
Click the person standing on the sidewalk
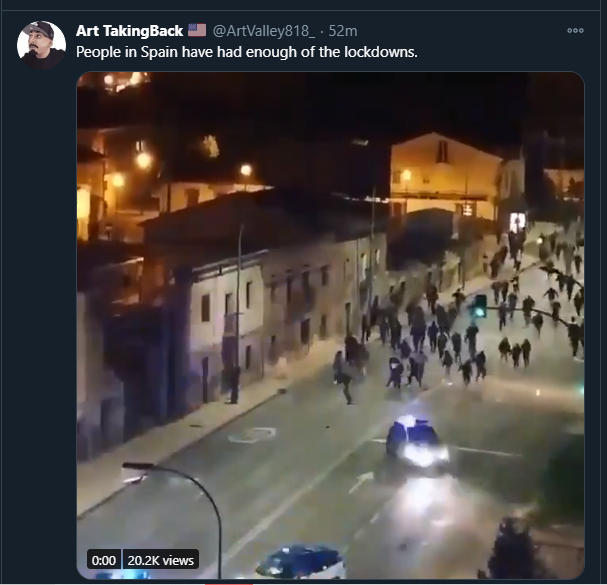(x=234, y=384)
